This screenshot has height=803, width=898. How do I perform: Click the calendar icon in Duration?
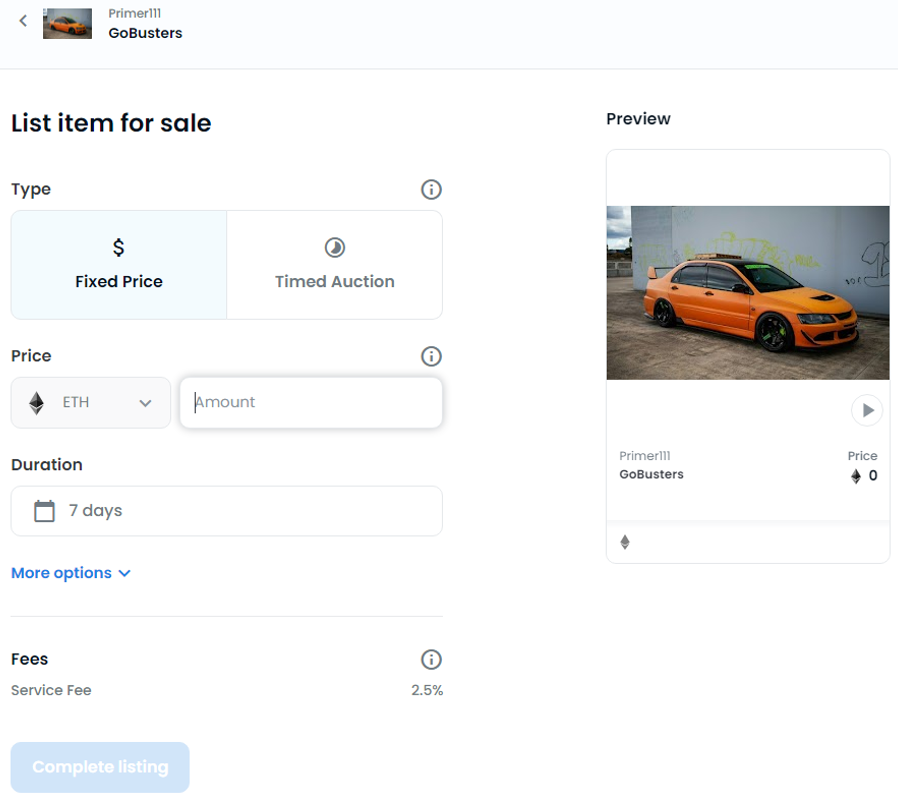pyautogui.click(x=45, y=511)
